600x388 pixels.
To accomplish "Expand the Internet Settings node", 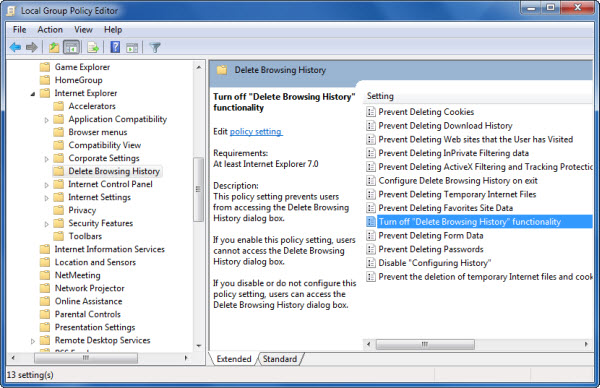I will click(x=46, y=198).
